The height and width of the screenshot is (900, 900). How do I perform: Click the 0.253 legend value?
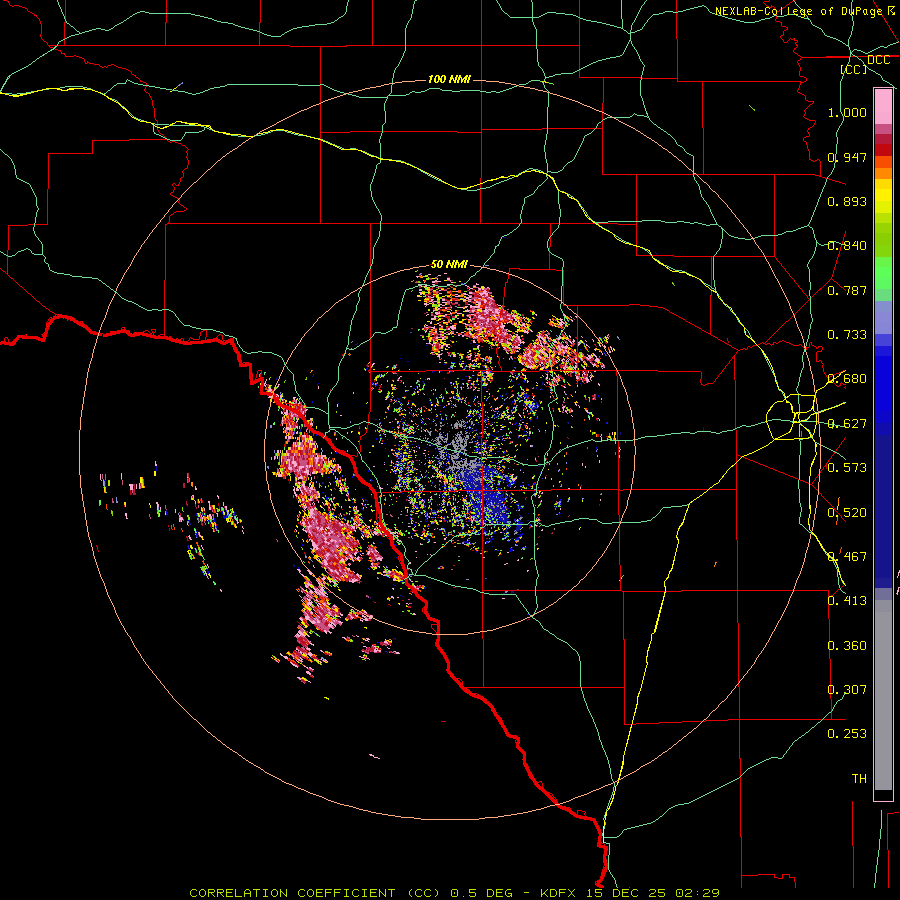tap(847, 734)
